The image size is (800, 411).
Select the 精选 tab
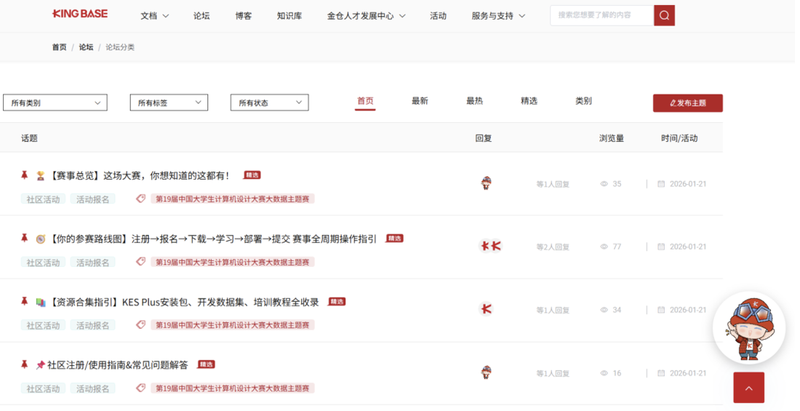click(529, 101)
